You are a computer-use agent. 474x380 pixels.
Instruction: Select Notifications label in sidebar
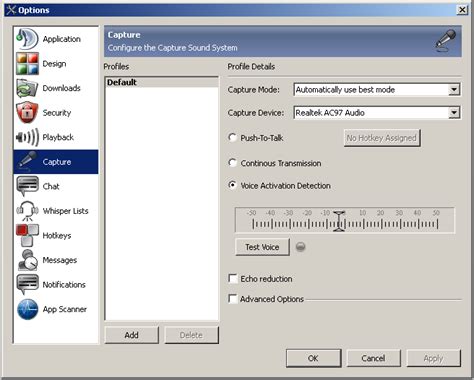[64, 285]
